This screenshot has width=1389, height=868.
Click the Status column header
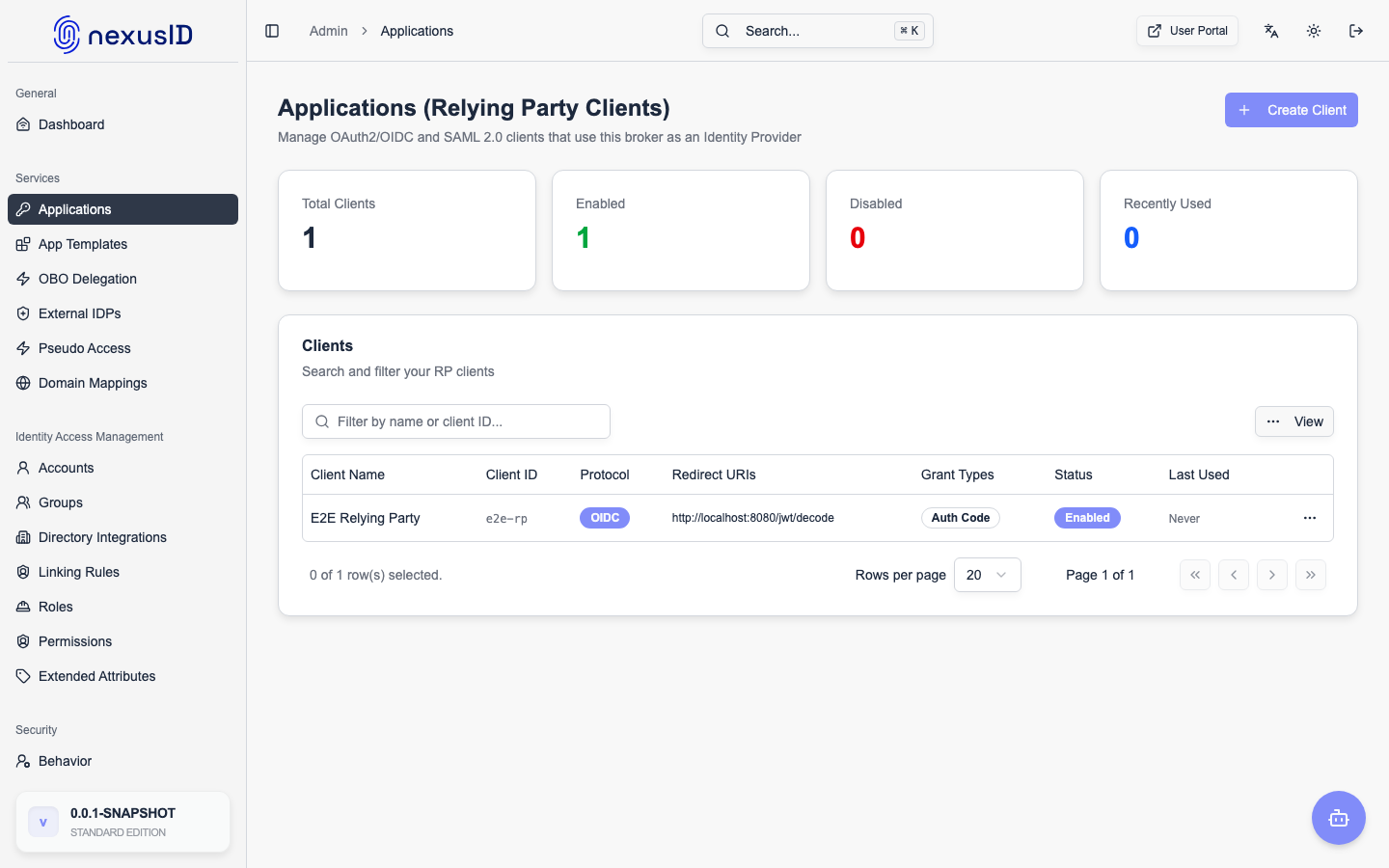pos(1074,475)
